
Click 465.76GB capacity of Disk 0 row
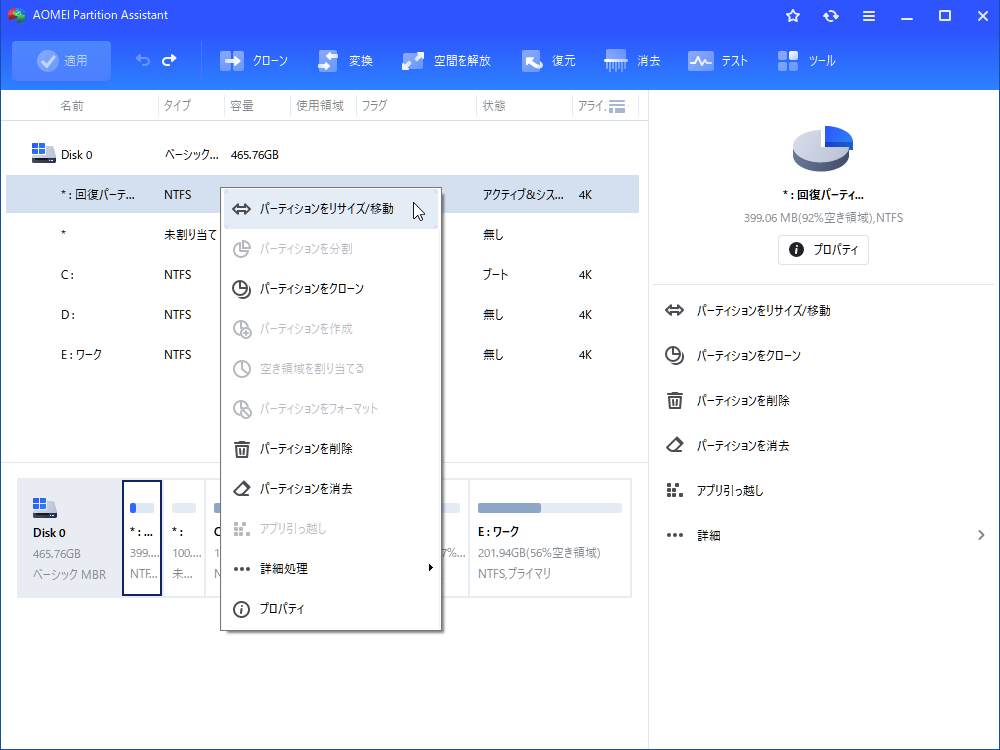[254, 155]
